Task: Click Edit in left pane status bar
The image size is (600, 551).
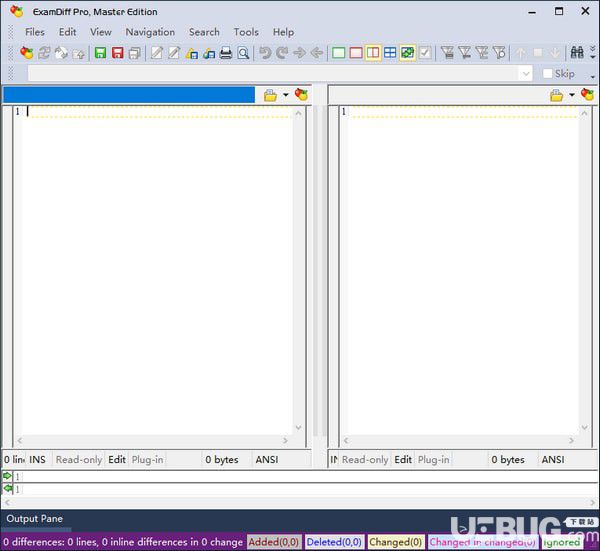Action: tap(117, 459)
